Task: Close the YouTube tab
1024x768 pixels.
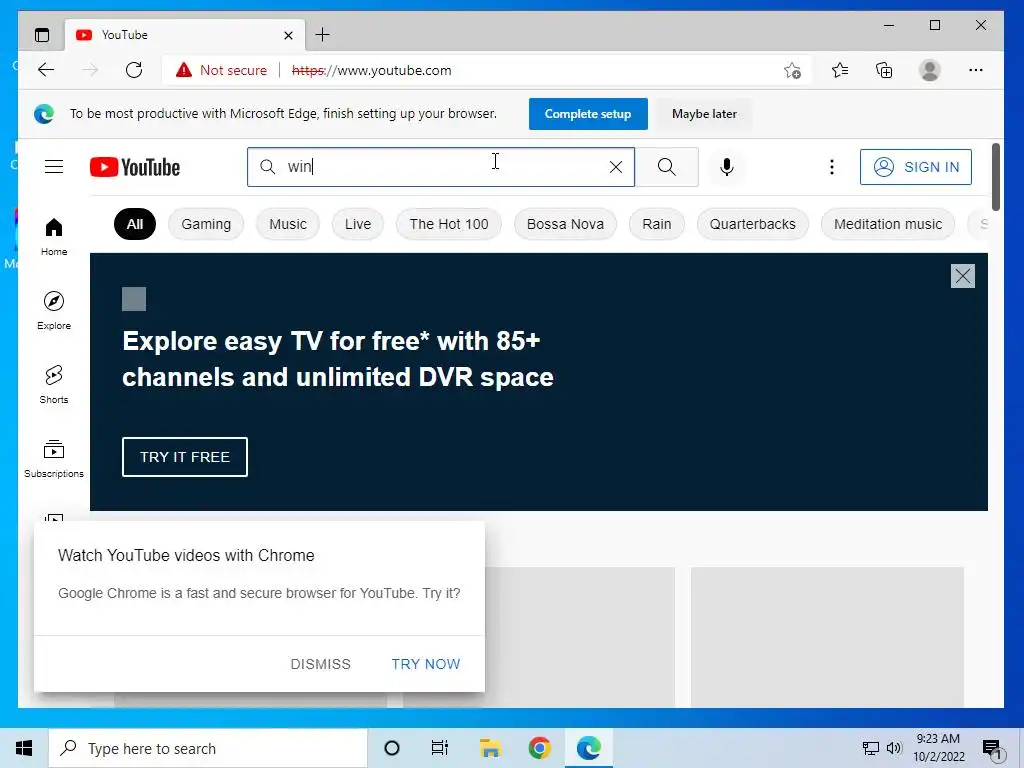Action: (288, 35)
